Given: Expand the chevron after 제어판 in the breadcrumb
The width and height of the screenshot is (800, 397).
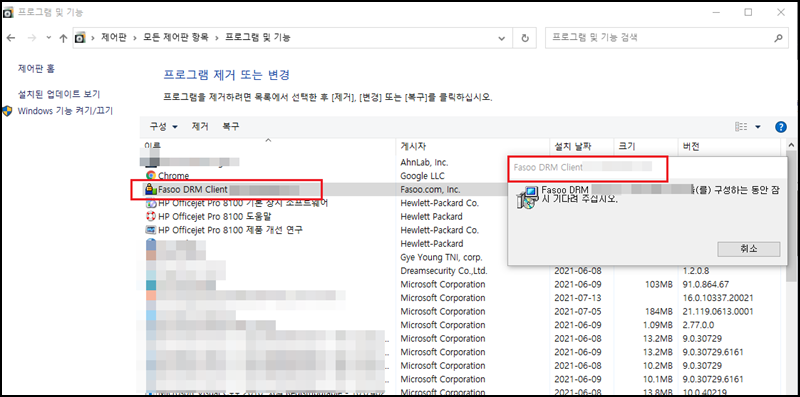Looking at the screenshot, I should click(136, 38).
